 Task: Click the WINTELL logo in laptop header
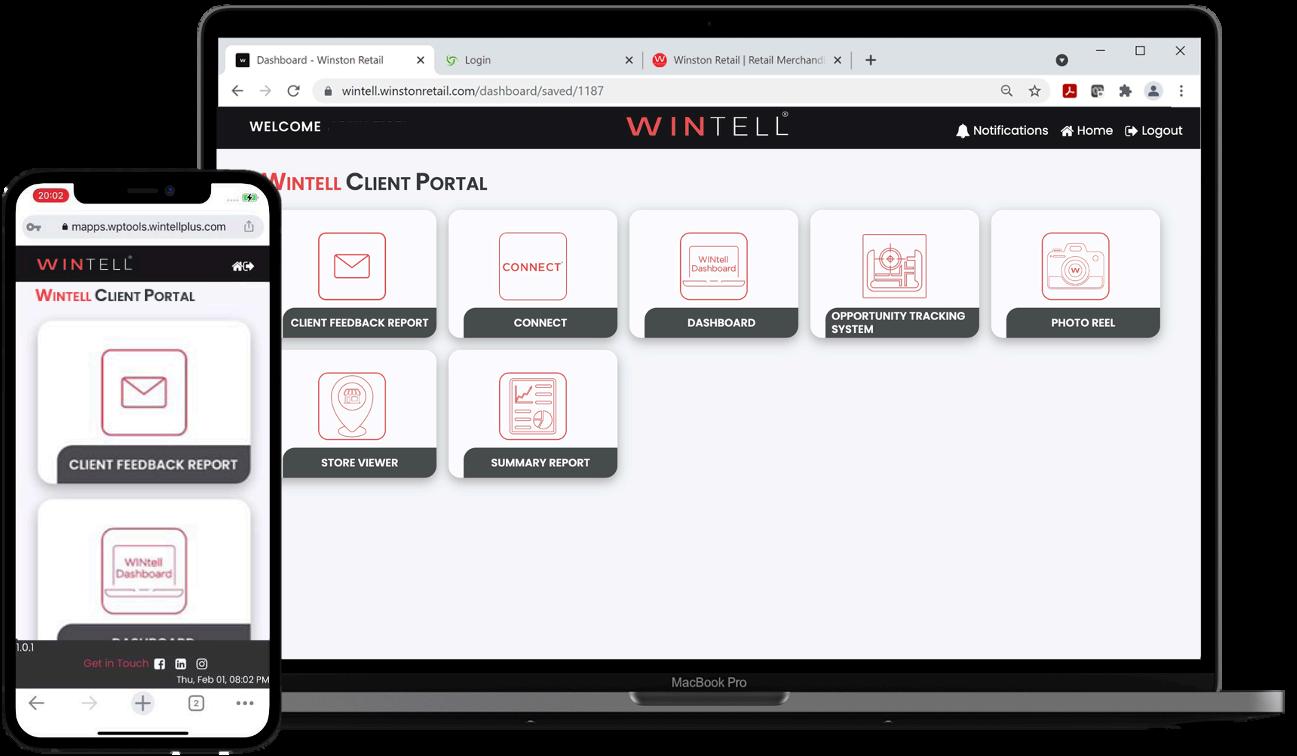[x=707, y=125]
